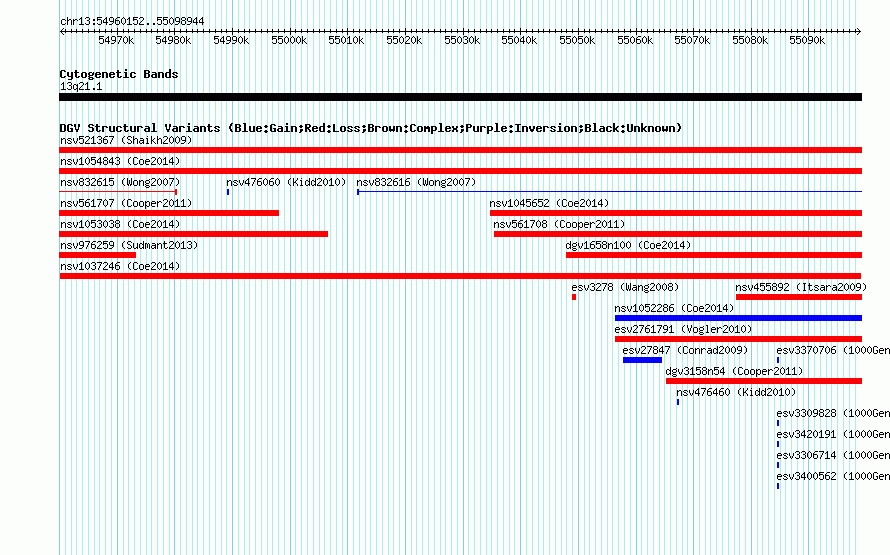Select nsv476060 (Kidd2010) variant label
The width and height of the screenshot is (890, 555).
coord(286,182)
